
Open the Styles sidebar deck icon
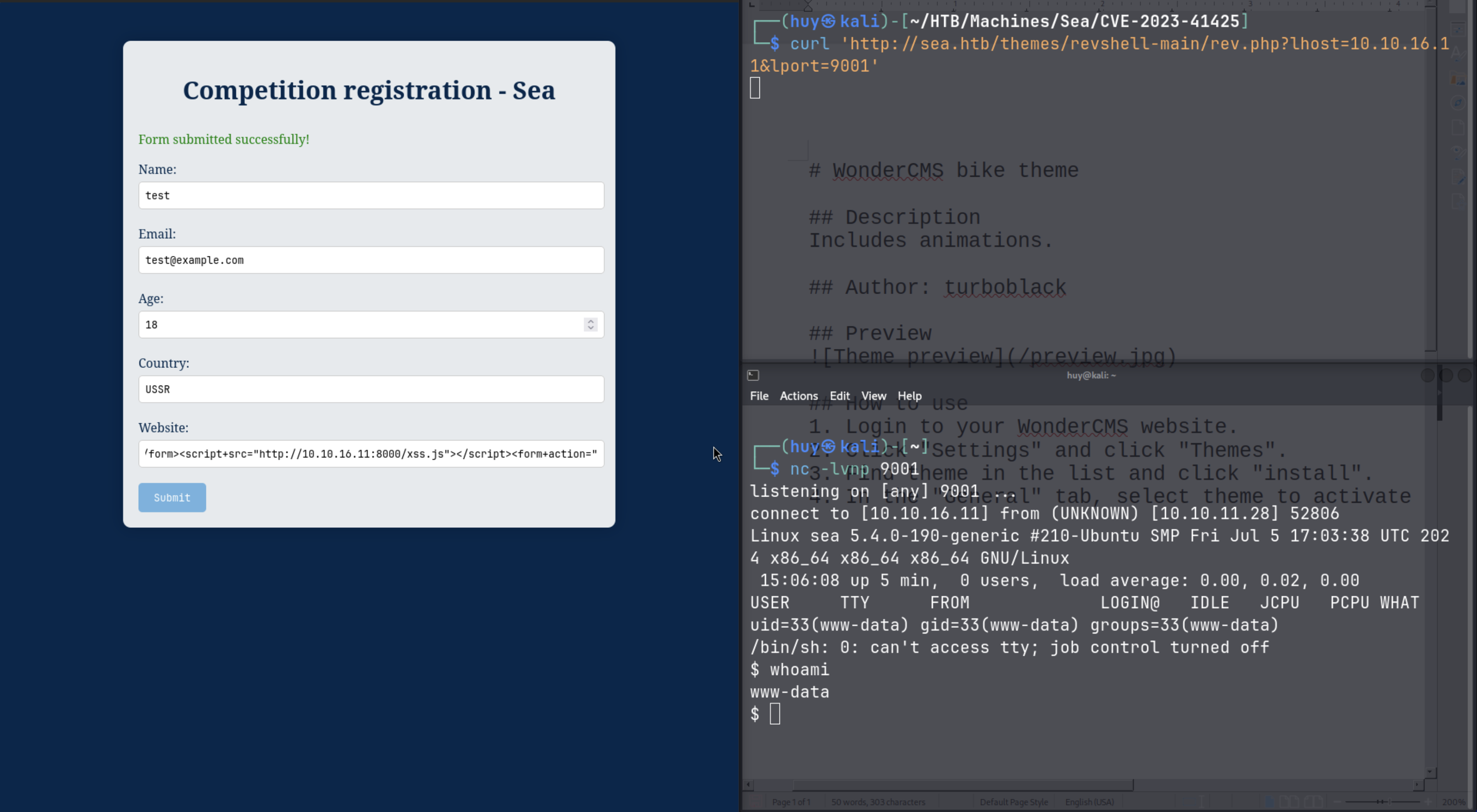coord(1458,53)
